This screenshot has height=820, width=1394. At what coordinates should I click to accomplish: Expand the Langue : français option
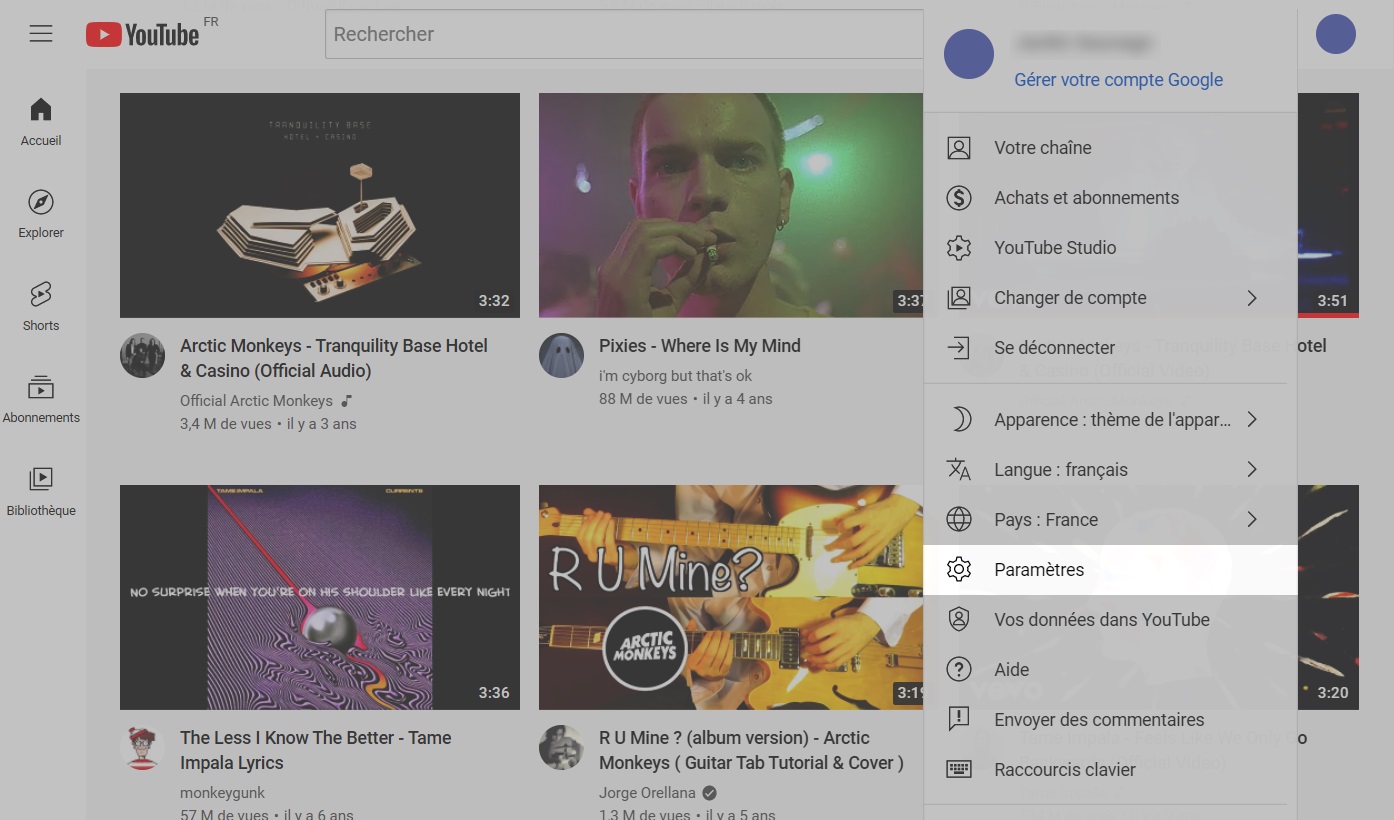[x=1252, y=469]
